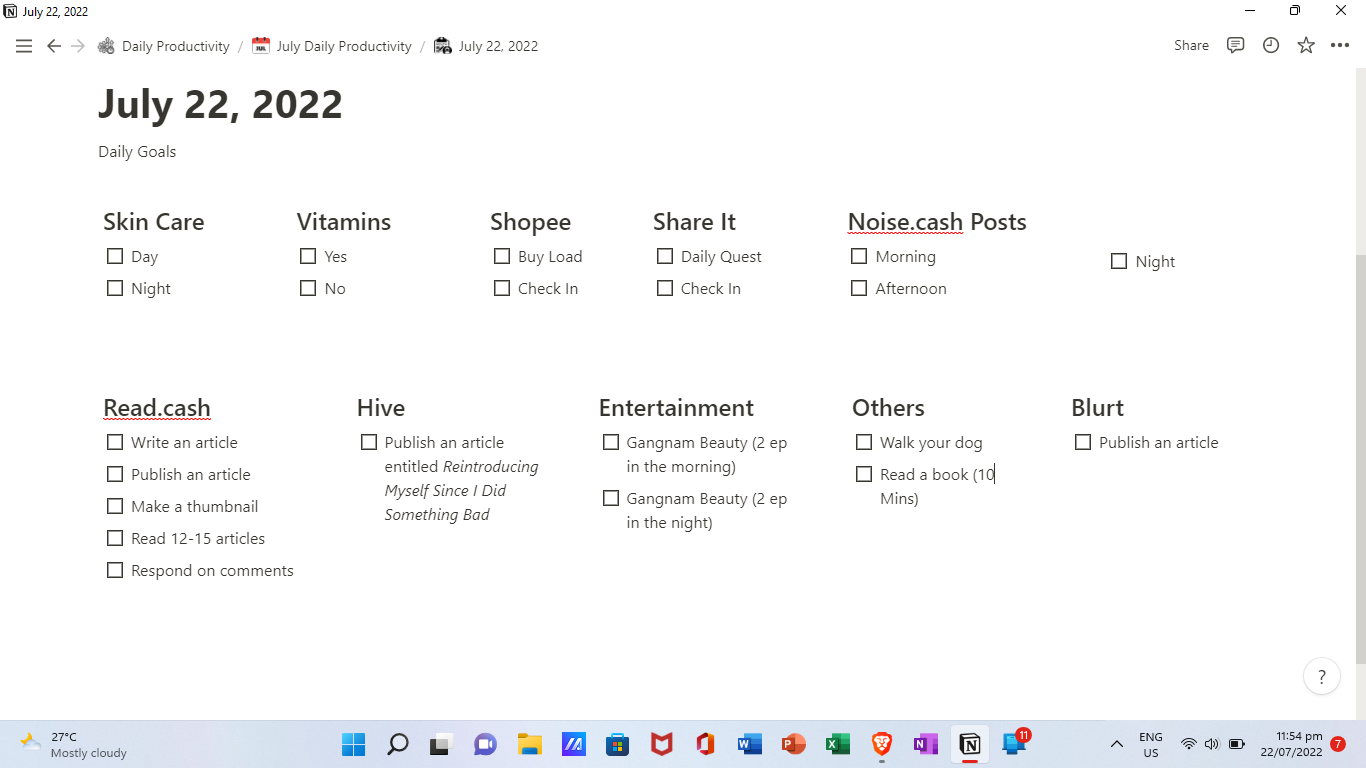Open the page comments icon
1366x768 pixels.
pyautogui.click(x=1236, y=46)
